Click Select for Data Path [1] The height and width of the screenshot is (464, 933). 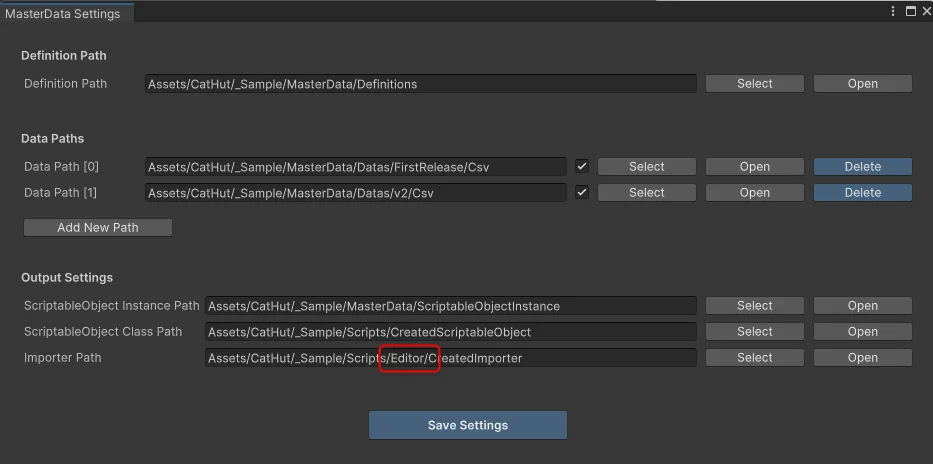click(646, 193)
